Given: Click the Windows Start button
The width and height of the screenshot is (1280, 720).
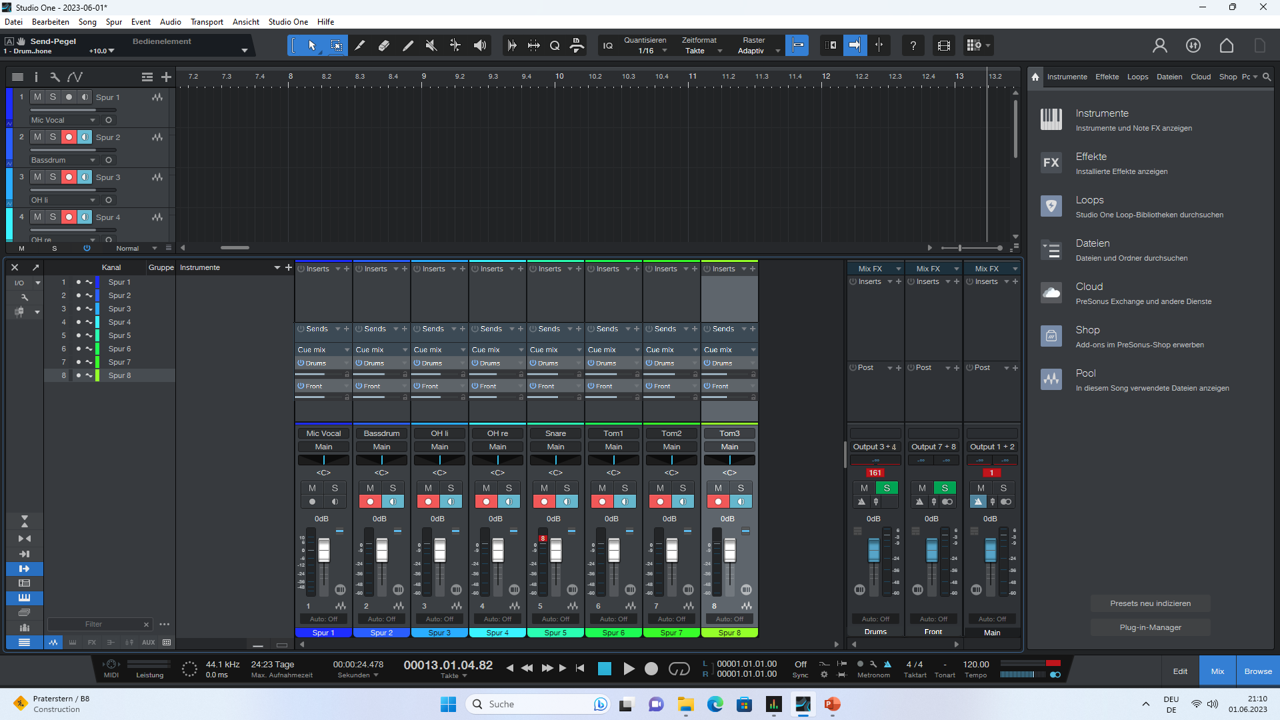Looking at the screenshot, I should click(x=448, y=704).
